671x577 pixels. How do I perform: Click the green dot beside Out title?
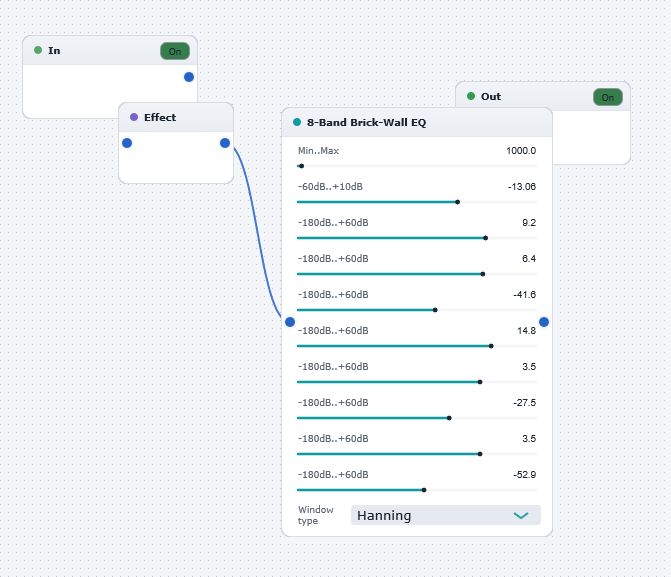pos(471,96)
